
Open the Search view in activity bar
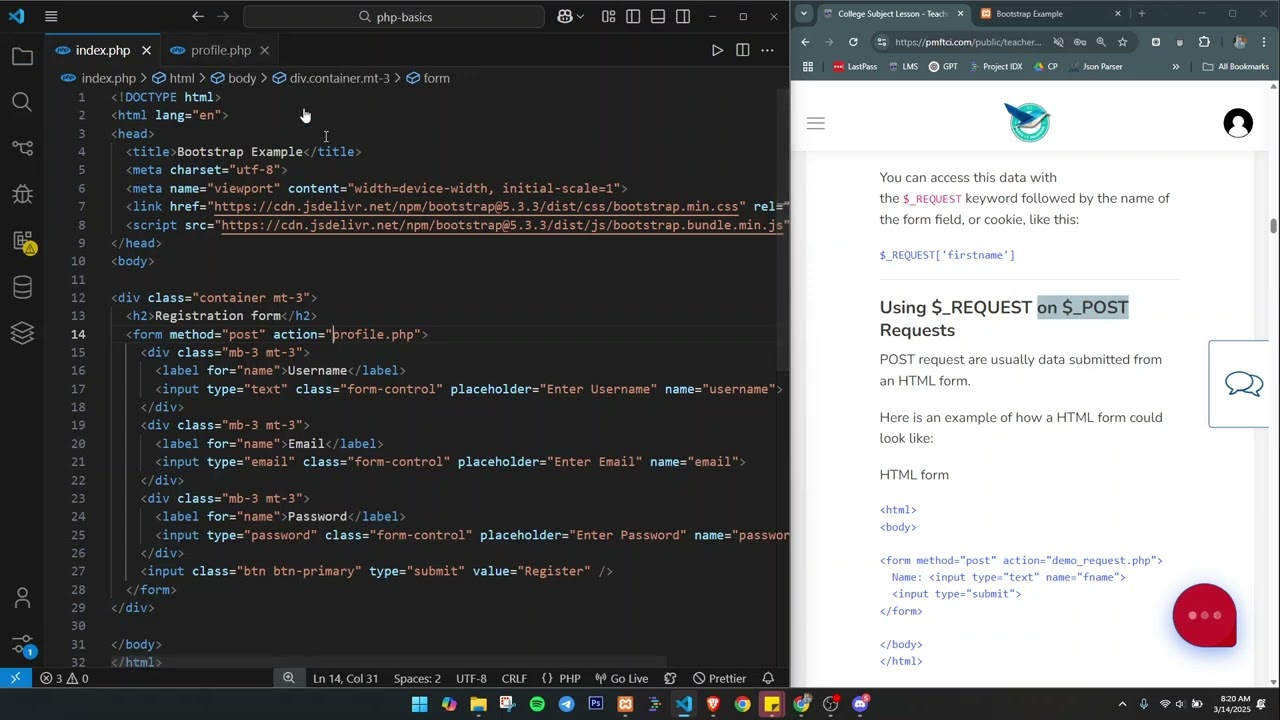coord(22,102)
